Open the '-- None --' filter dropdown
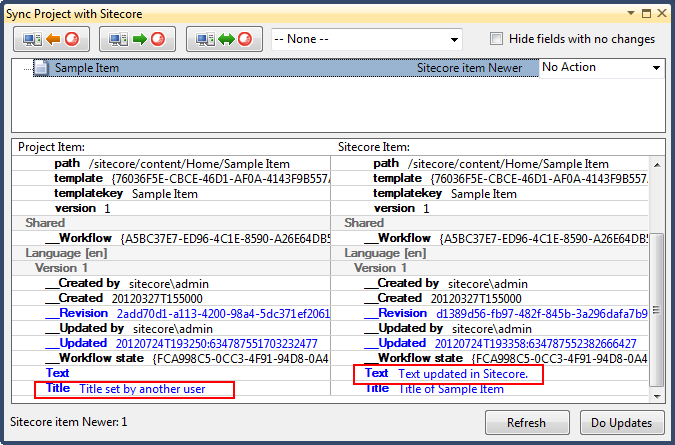Viewport: 675px width, 445px height. tap(367, 40)
